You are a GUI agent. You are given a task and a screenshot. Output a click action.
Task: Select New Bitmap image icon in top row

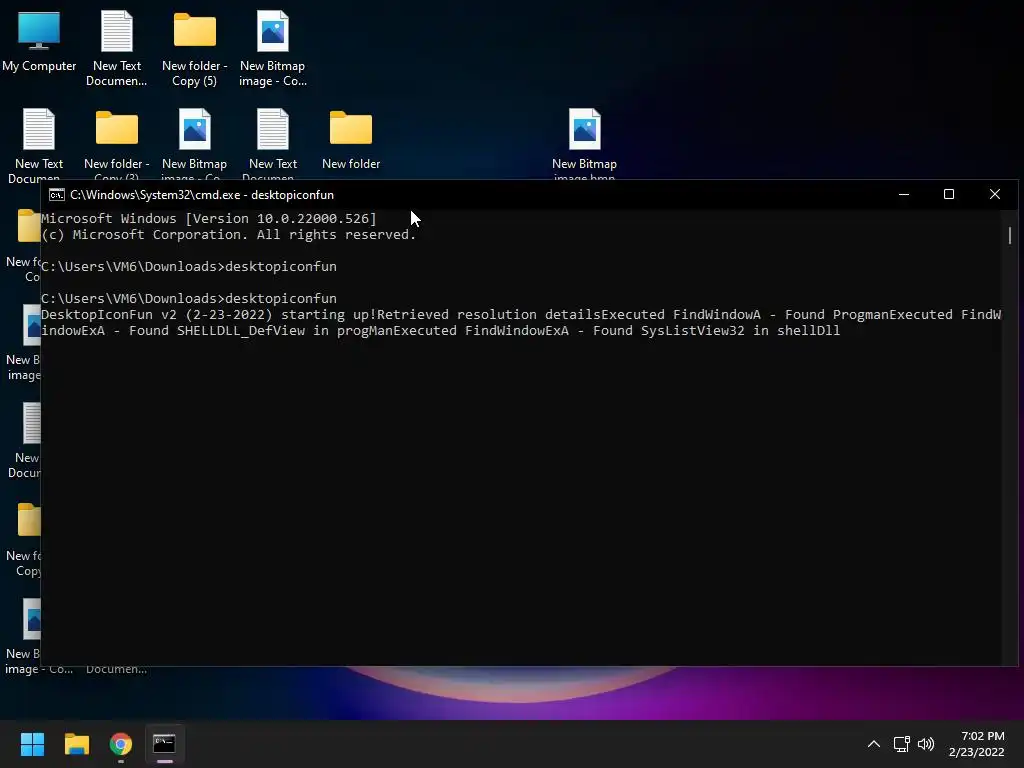pyautogui.click(x=272, y=48)
